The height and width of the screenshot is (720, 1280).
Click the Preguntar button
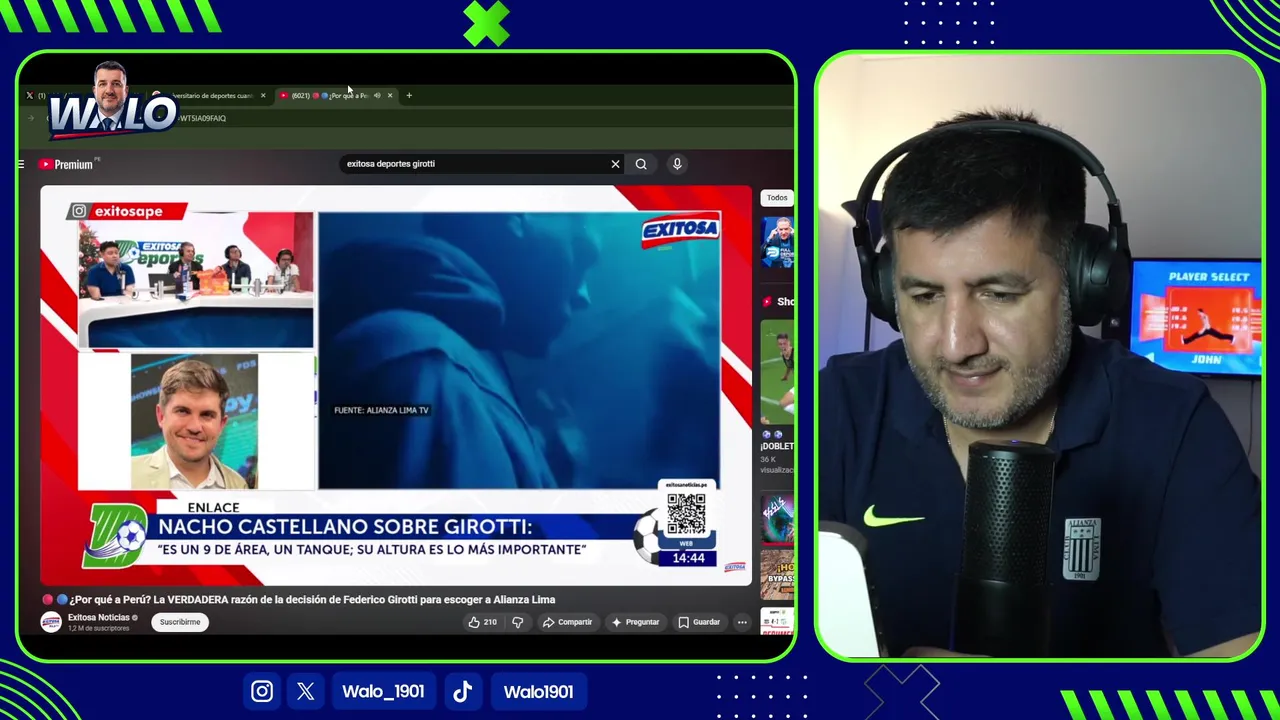[635, 622]
